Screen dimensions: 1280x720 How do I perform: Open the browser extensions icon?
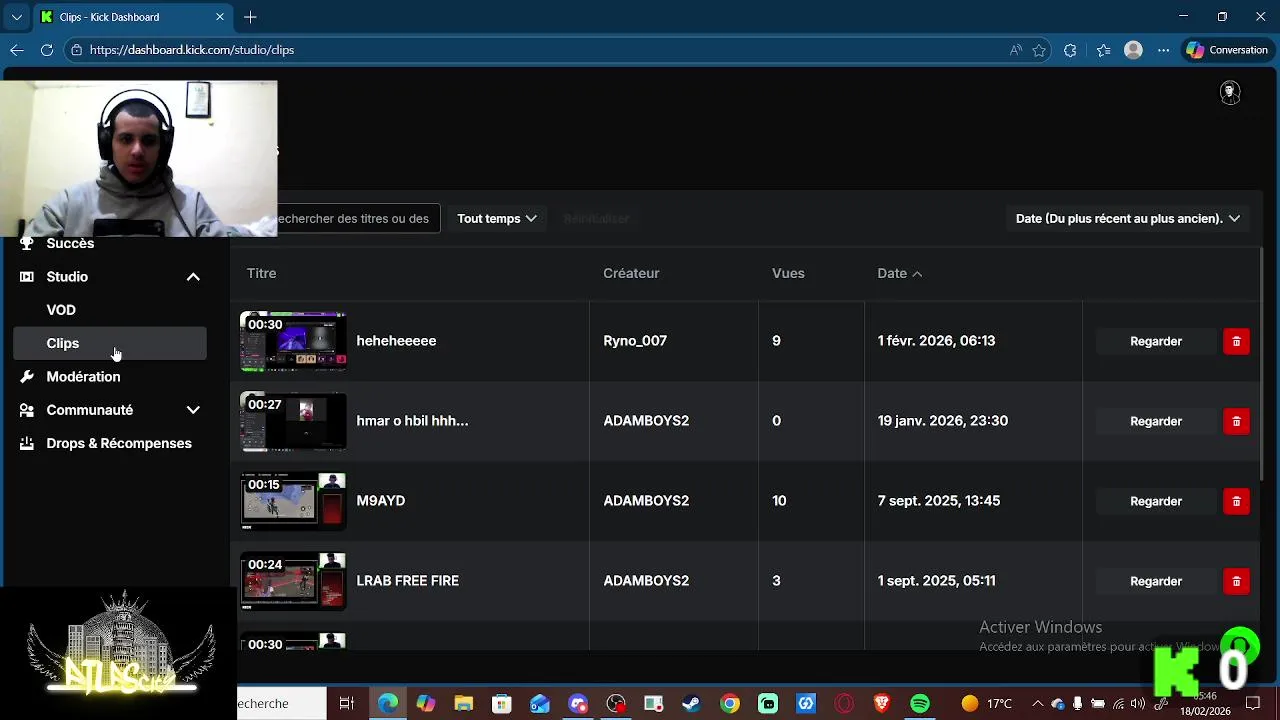tap(1070, 50)
